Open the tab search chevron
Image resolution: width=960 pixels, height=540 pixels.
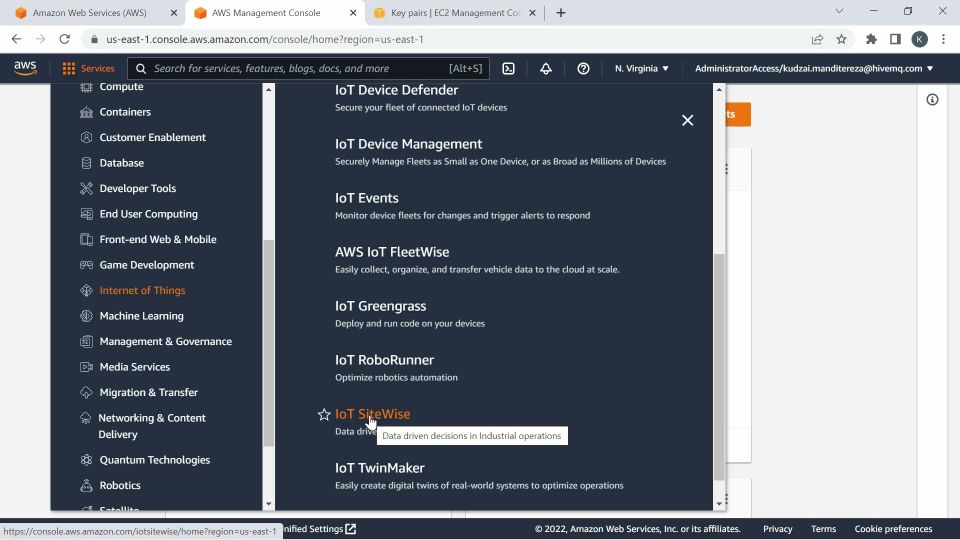tap(839, 11)
